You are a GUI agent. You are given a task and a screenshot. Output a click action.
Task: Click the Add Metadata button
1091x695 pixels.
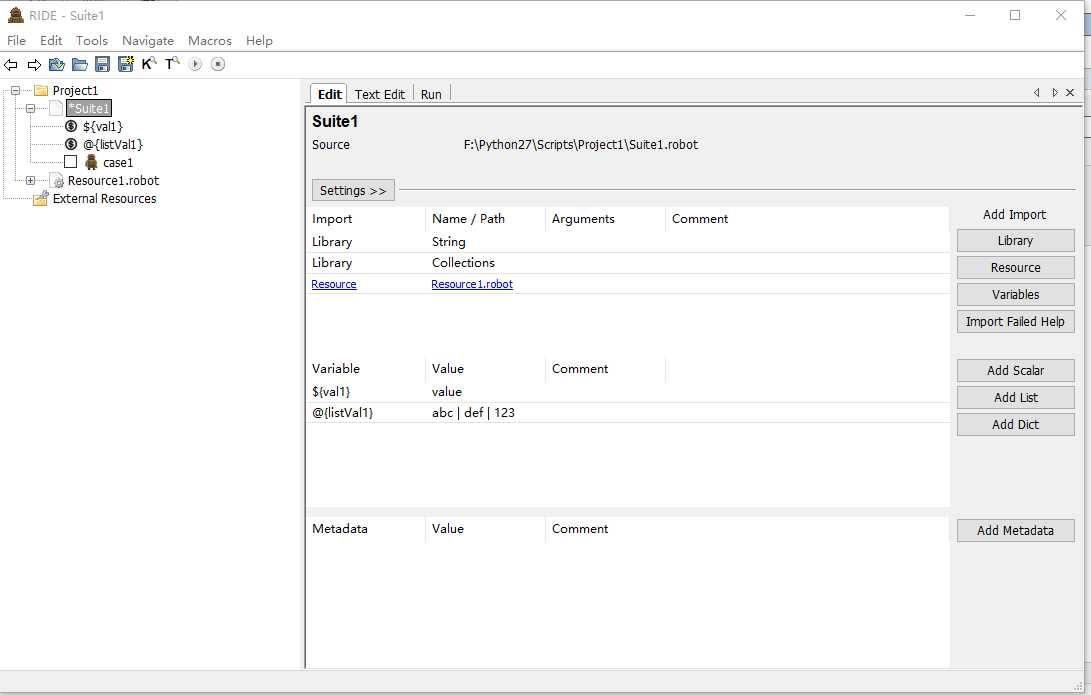coord(1015,531)
